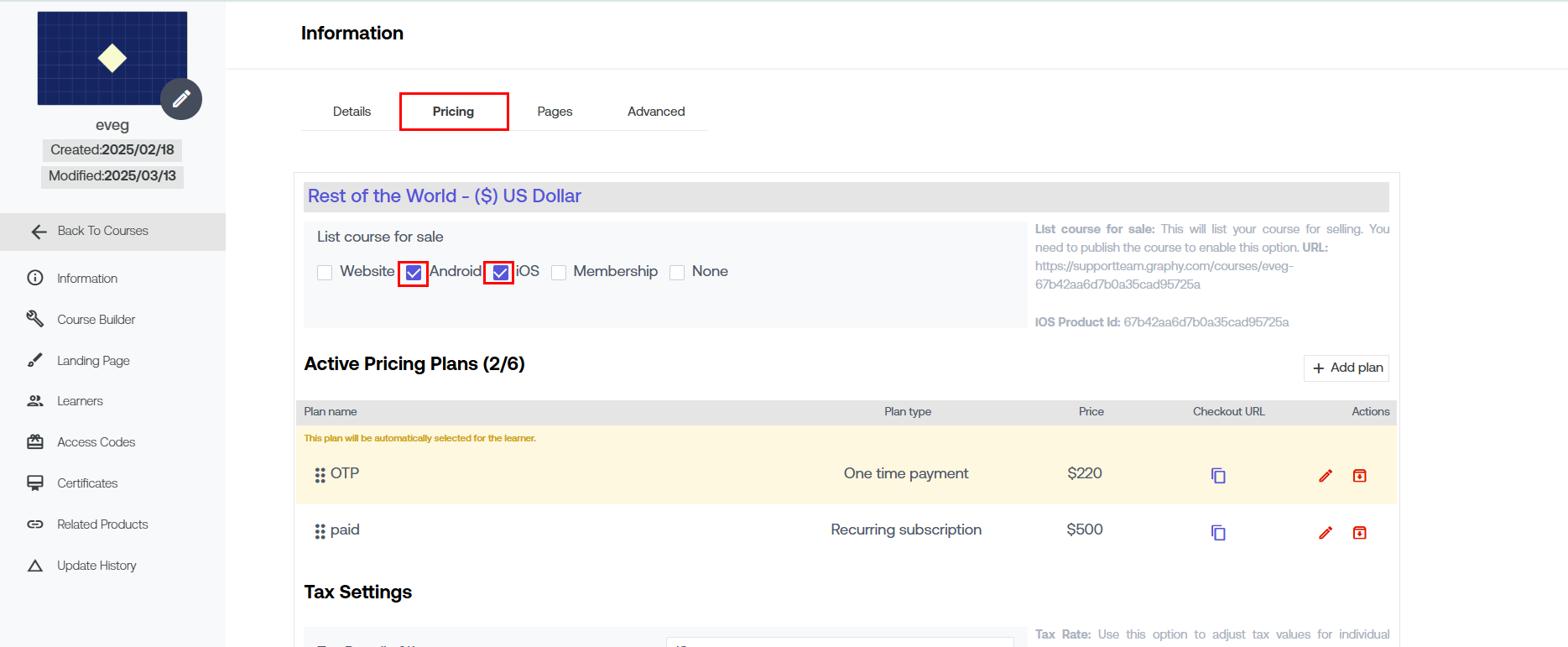The width and height of the screenshot is (1568, 647).
Task: Grab the drag handle of OTP plan
Action: click(320, 476)
